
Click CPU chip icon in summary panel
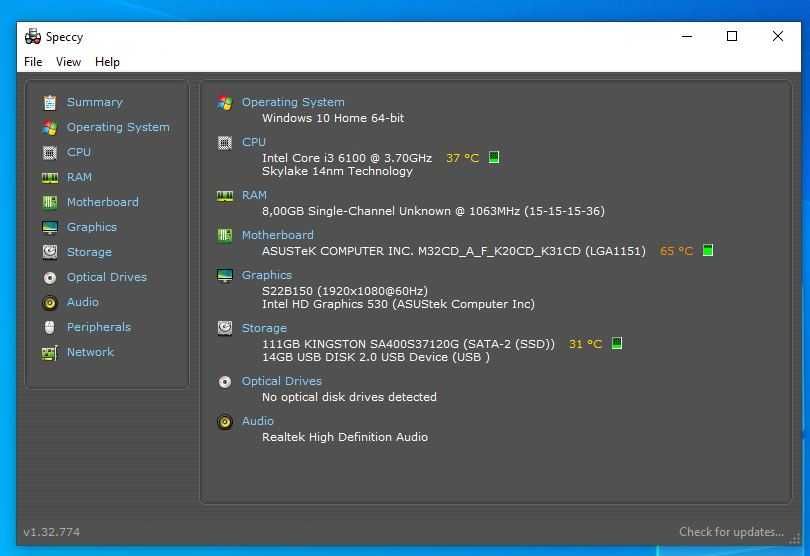[x=225, y=143]
